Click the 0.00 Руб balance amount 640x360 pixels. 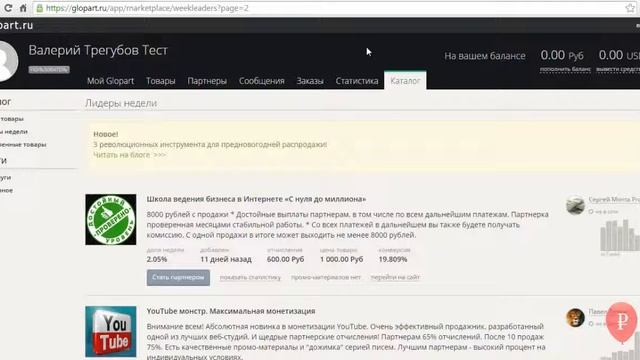pyautogui.click(x=562, y=55)
